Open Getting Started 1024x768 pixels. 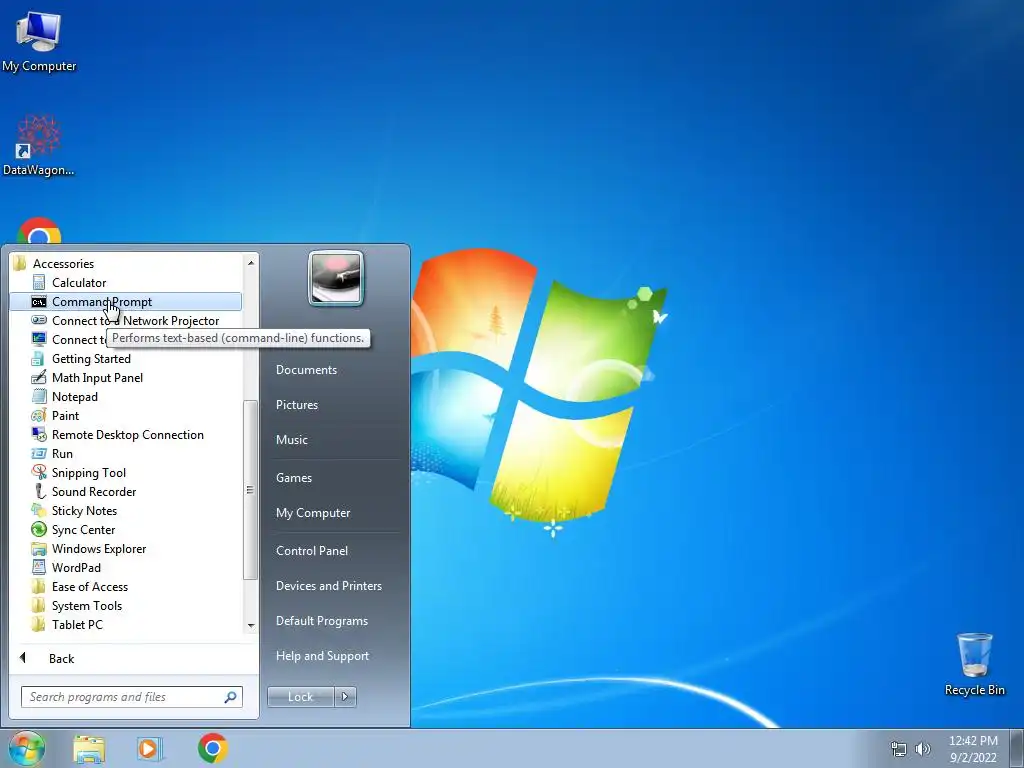click(125, 359)
